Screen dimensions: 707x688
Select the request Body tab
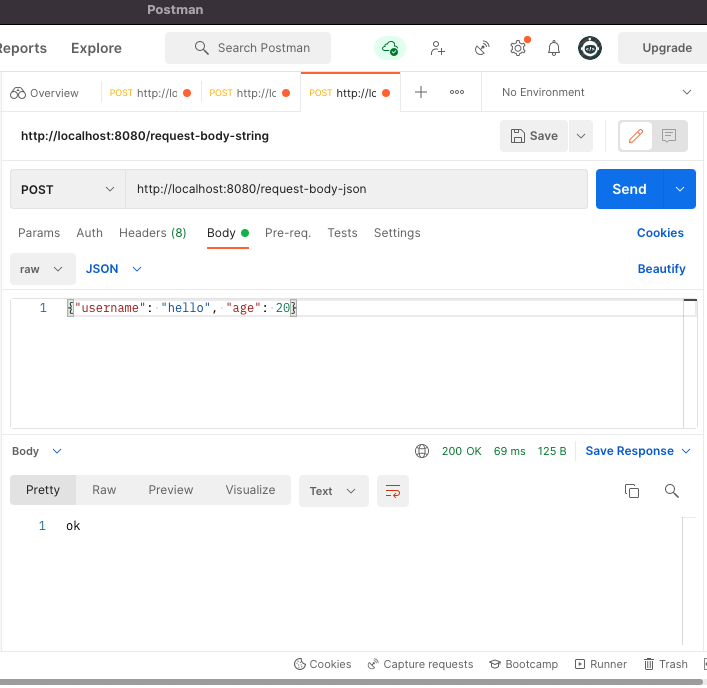[x=228, y=233]
